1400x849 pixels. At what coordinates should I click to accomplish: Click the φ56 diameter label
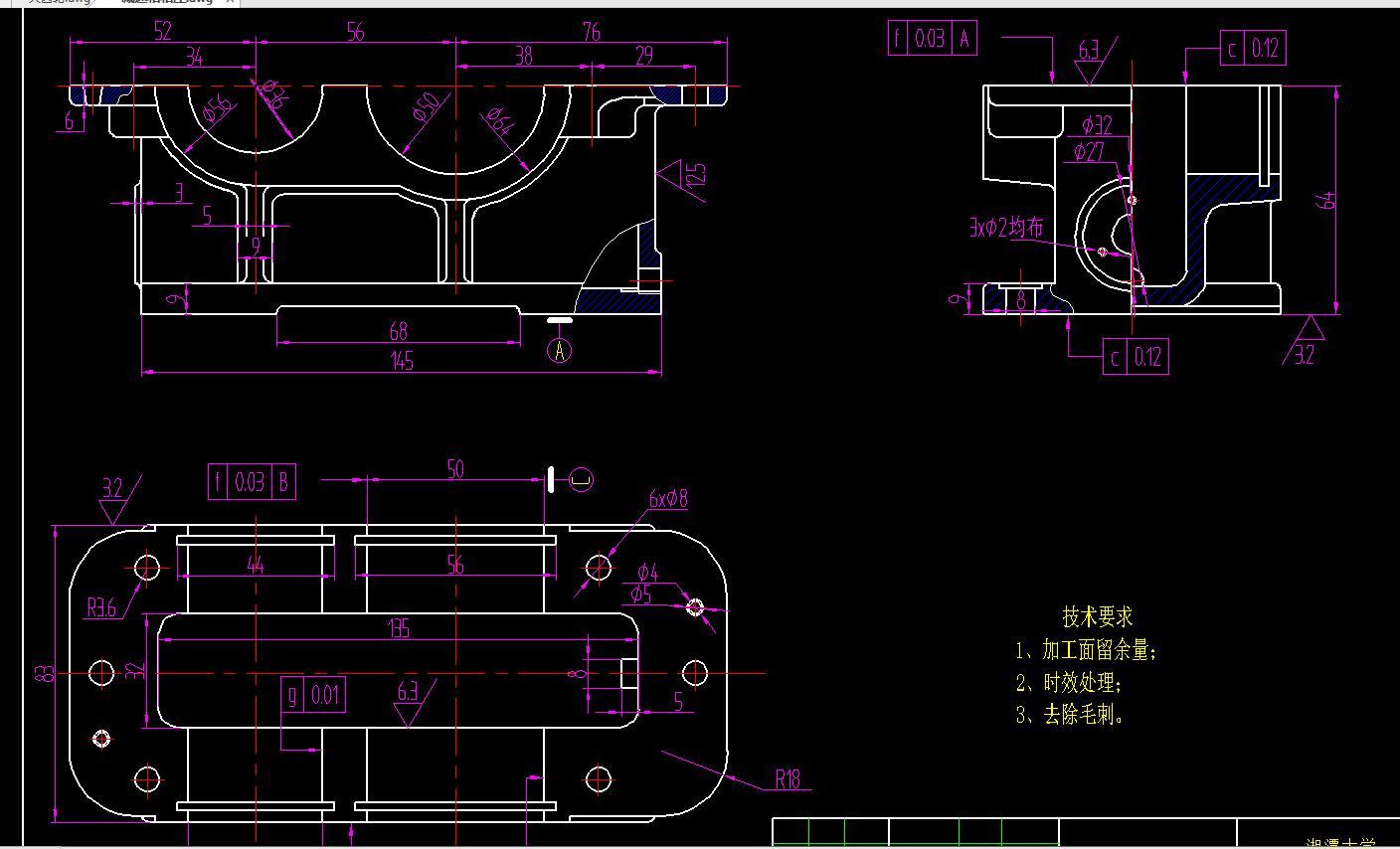tap(217, 108)
